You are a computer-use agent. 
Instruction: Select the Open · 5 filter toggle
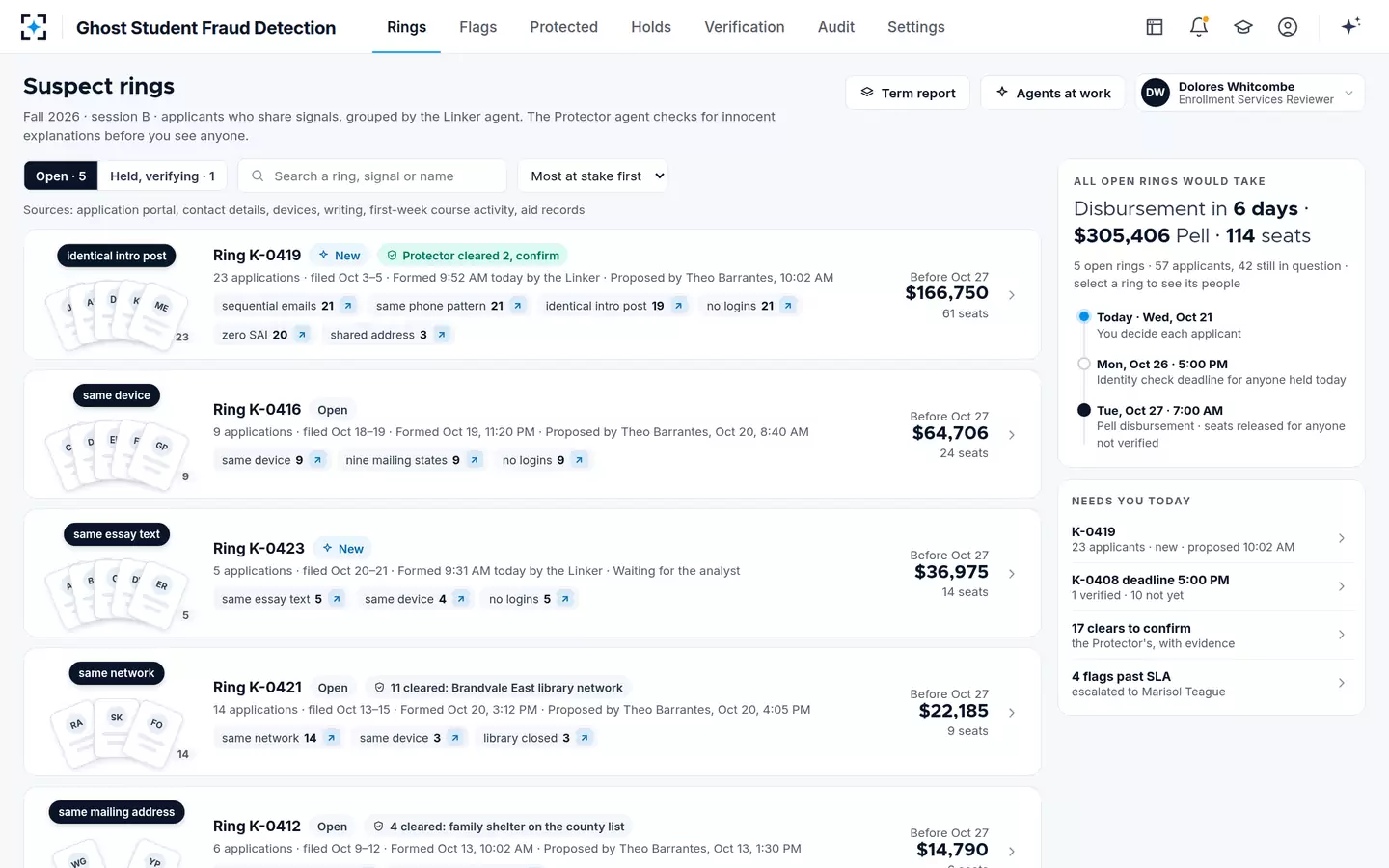pos(61,176)
